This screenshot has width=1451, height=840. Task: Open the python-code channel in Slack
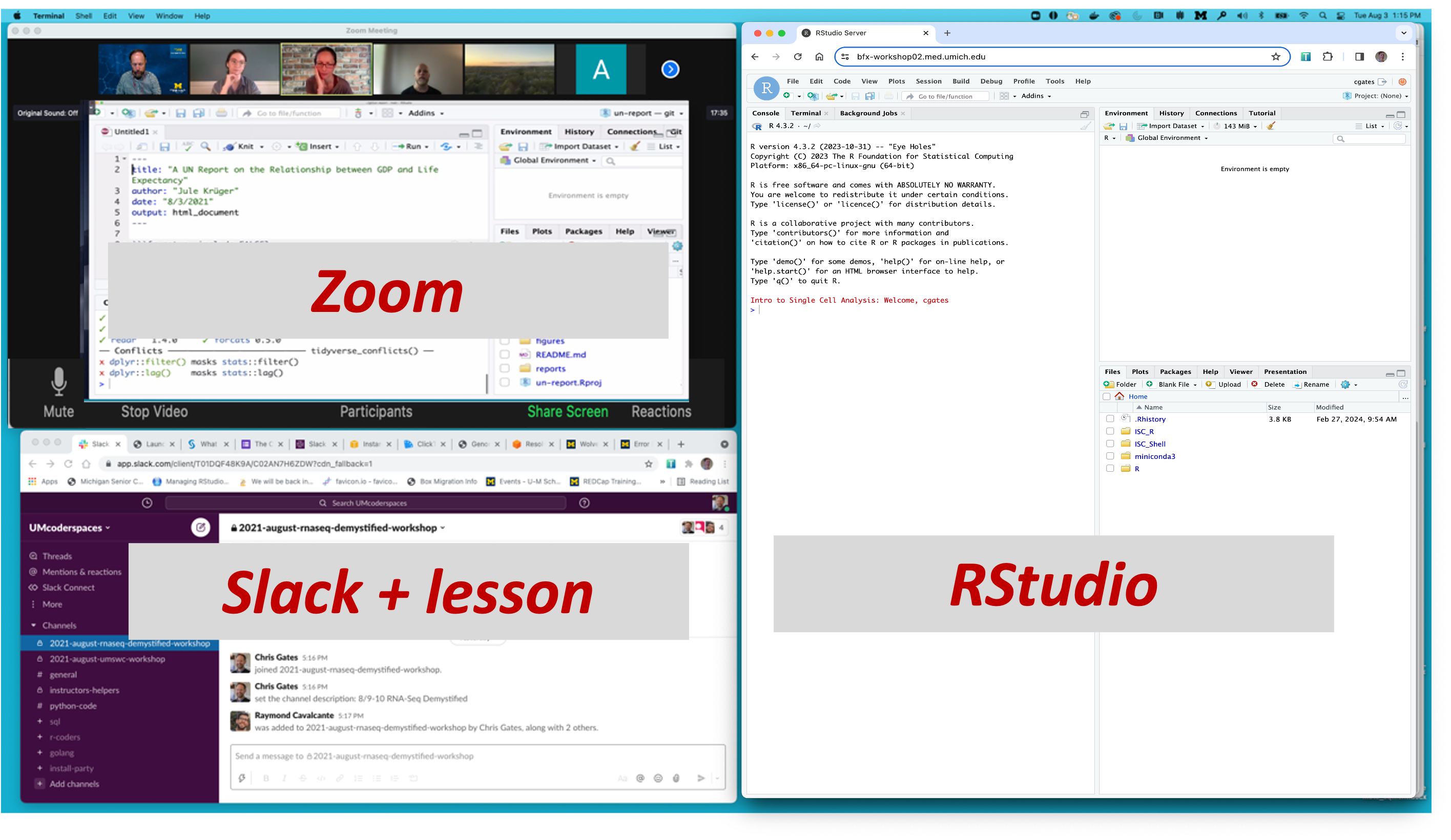tap(73, 705)
